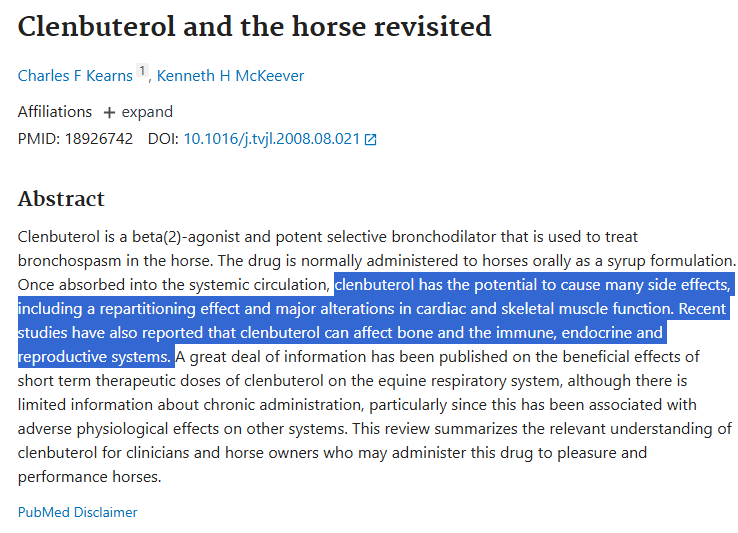Click the 'Clenbuterol and the horse revisited' title
This screenshot has height=533, width=738.
point(255,26)
